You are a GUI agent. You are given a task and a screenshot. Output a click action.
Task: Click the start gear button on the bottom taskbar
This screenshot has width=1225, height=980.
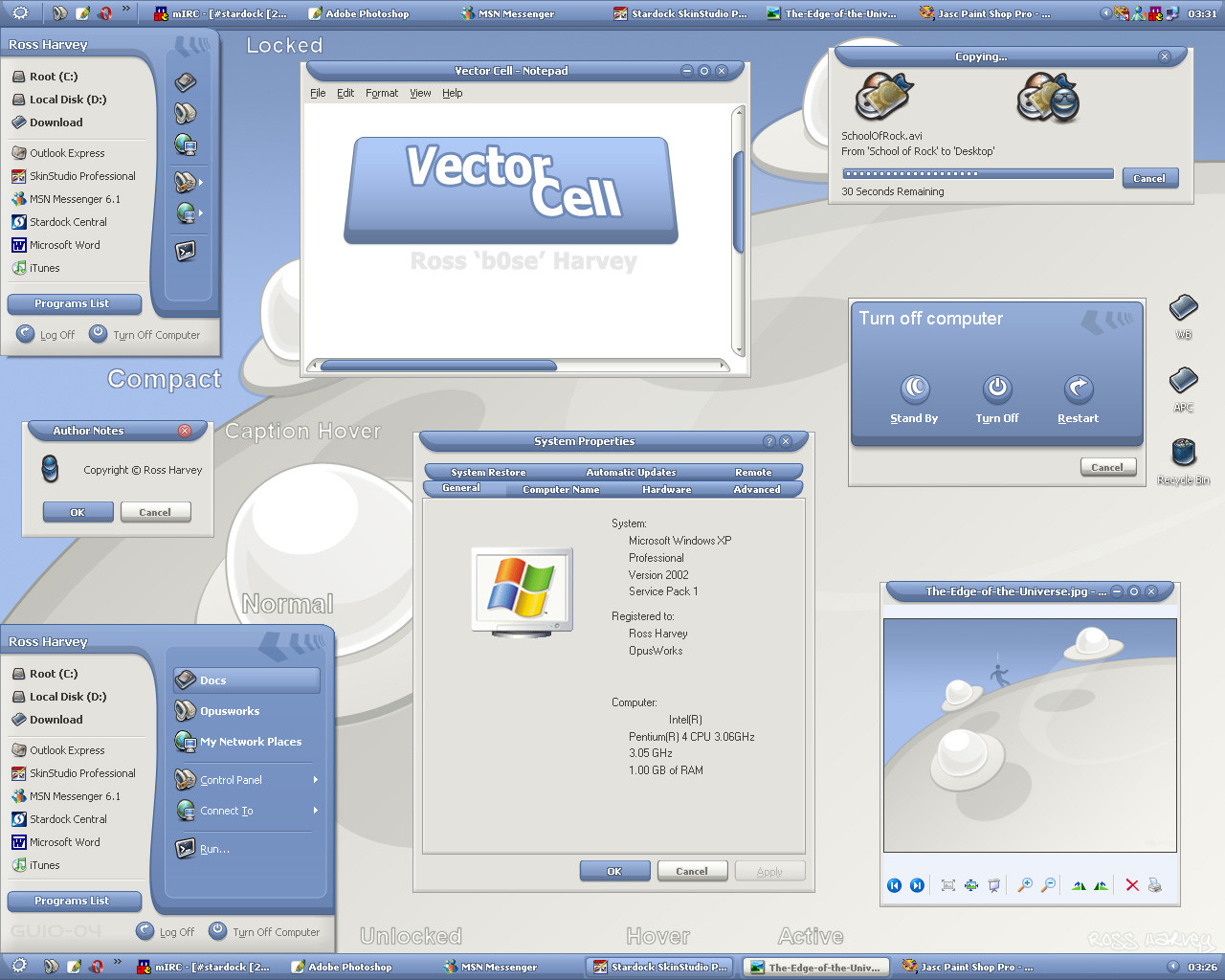tap(19, 966)
